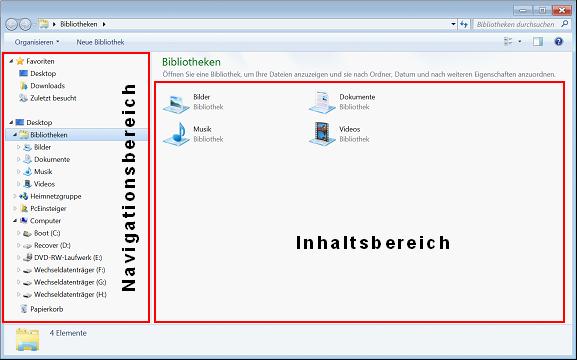This screenshot has width=577, height=360.
Task: Expand the Heimnetzgruppe tree node
Action: click(x=15, y=196)
